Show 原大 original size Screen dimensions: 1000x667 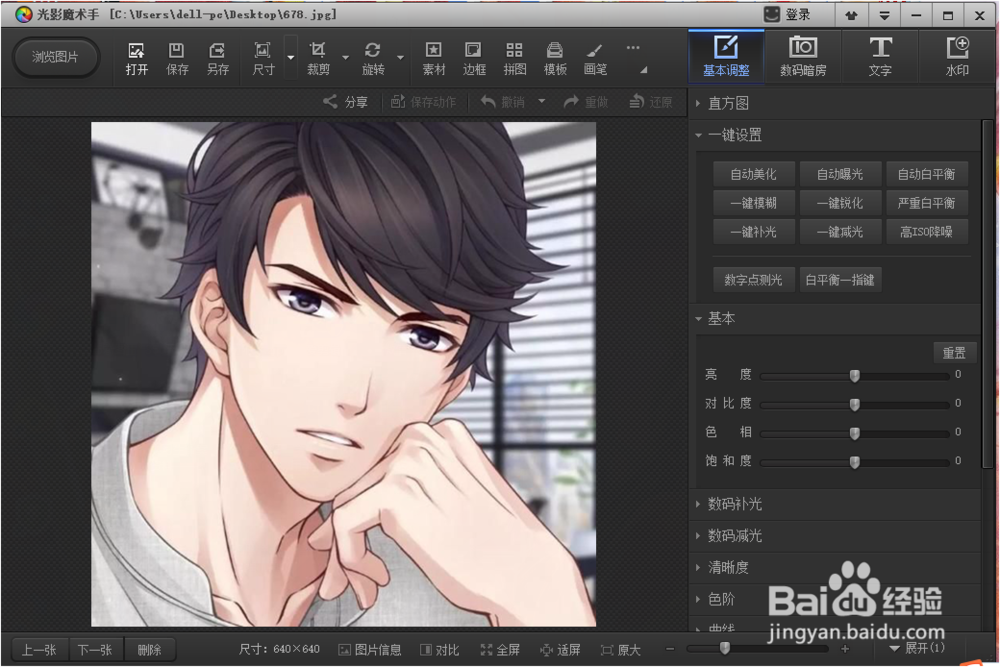point(621,650)
